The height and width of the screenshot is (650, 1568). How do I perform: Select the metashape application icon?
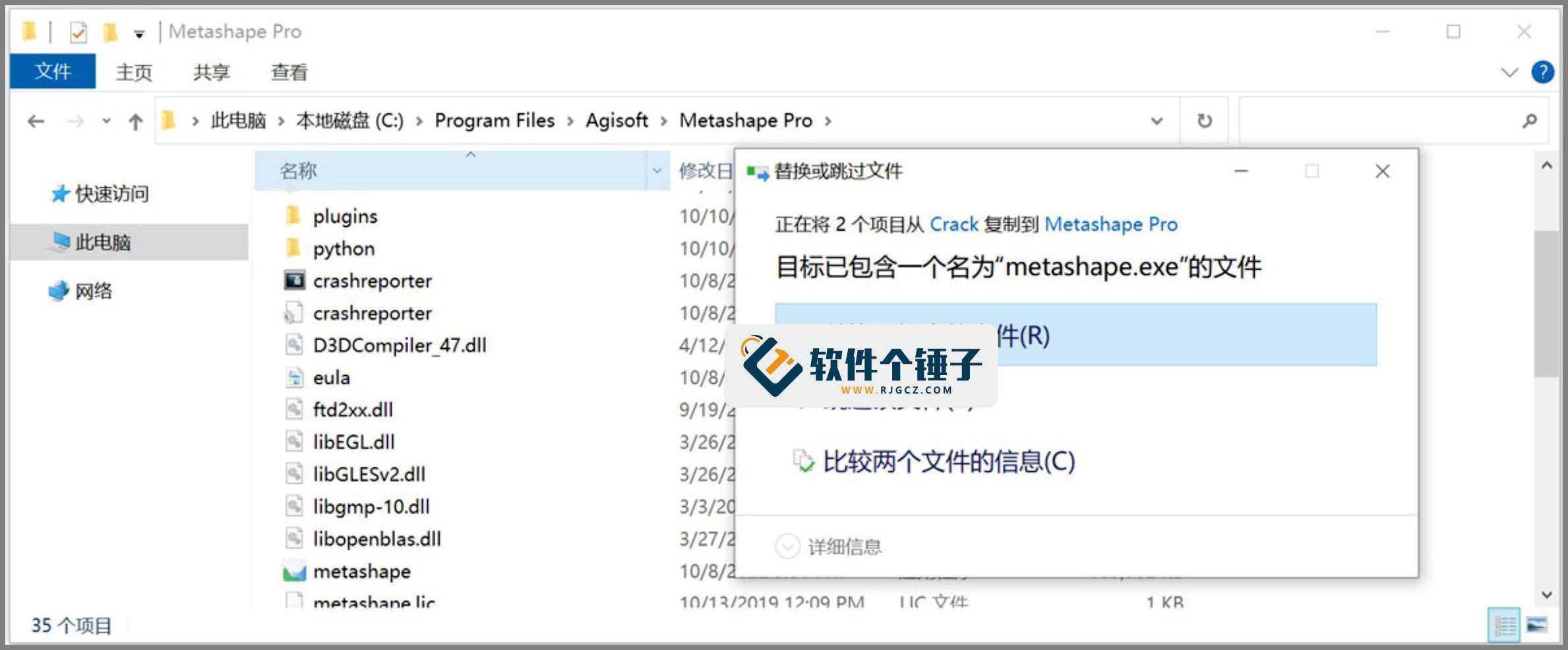(x=295, y=572)
